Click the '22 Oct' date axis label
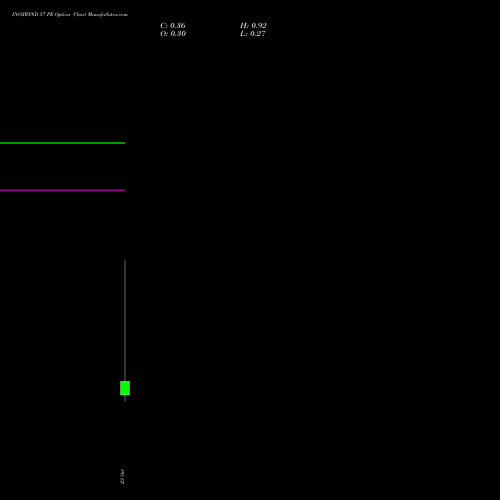 (122, 477)
